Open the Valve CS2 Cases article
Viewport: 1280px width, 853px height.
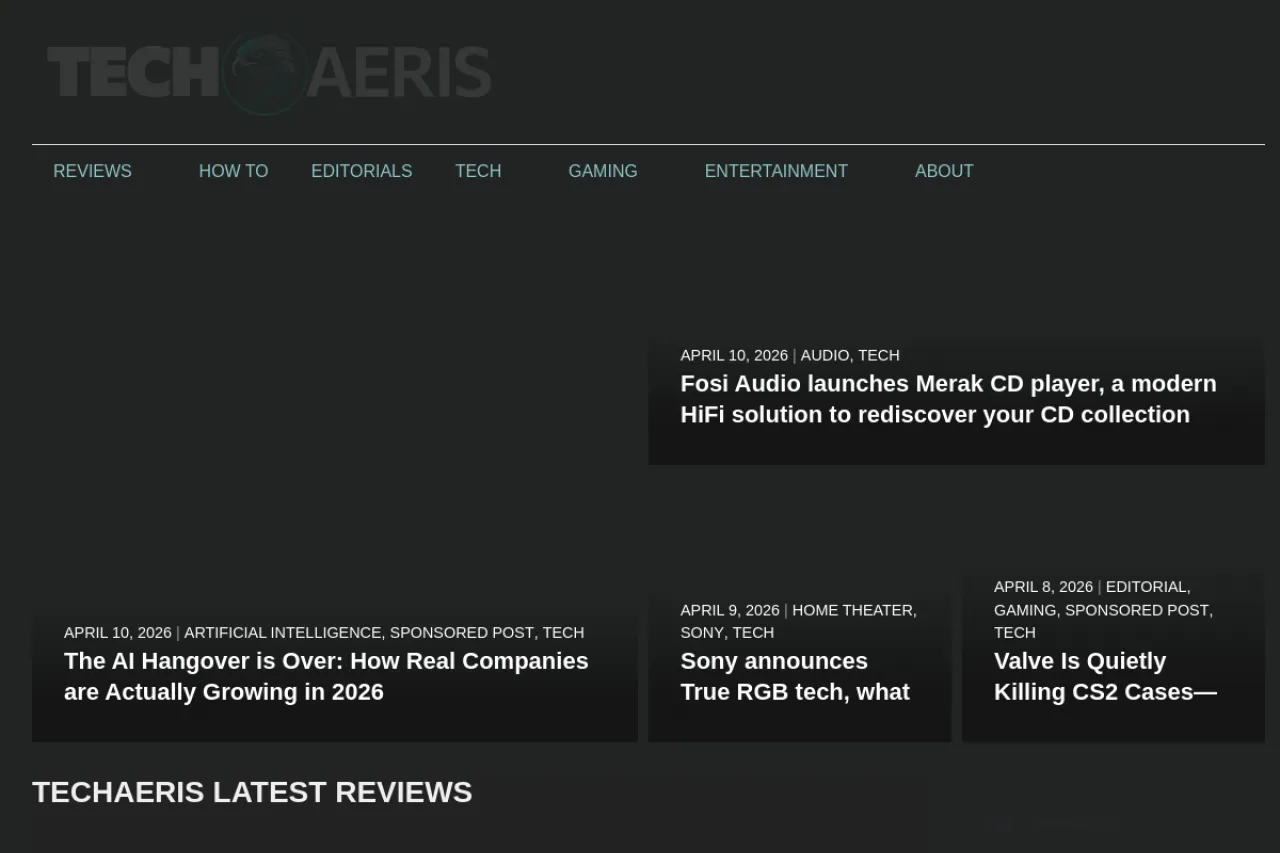point(1105,676)
